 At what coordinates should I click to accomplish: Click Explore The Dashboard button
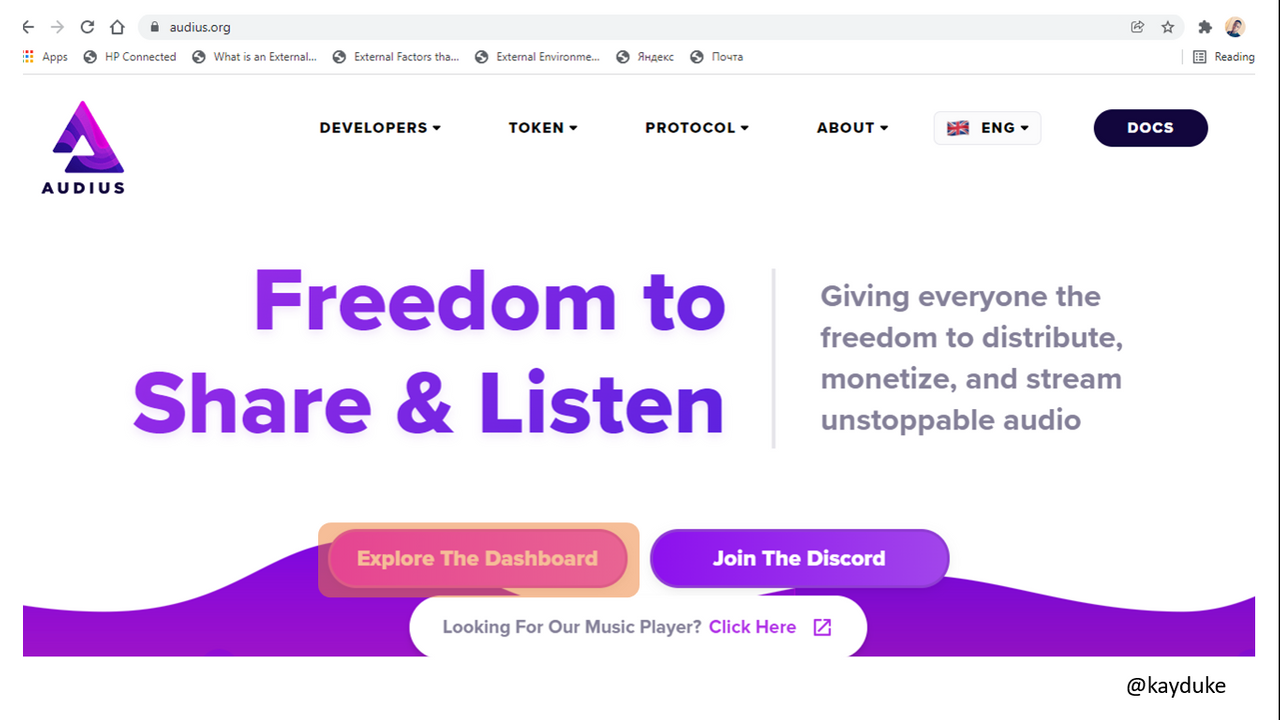pyautogui.click(x=477, y=558)
